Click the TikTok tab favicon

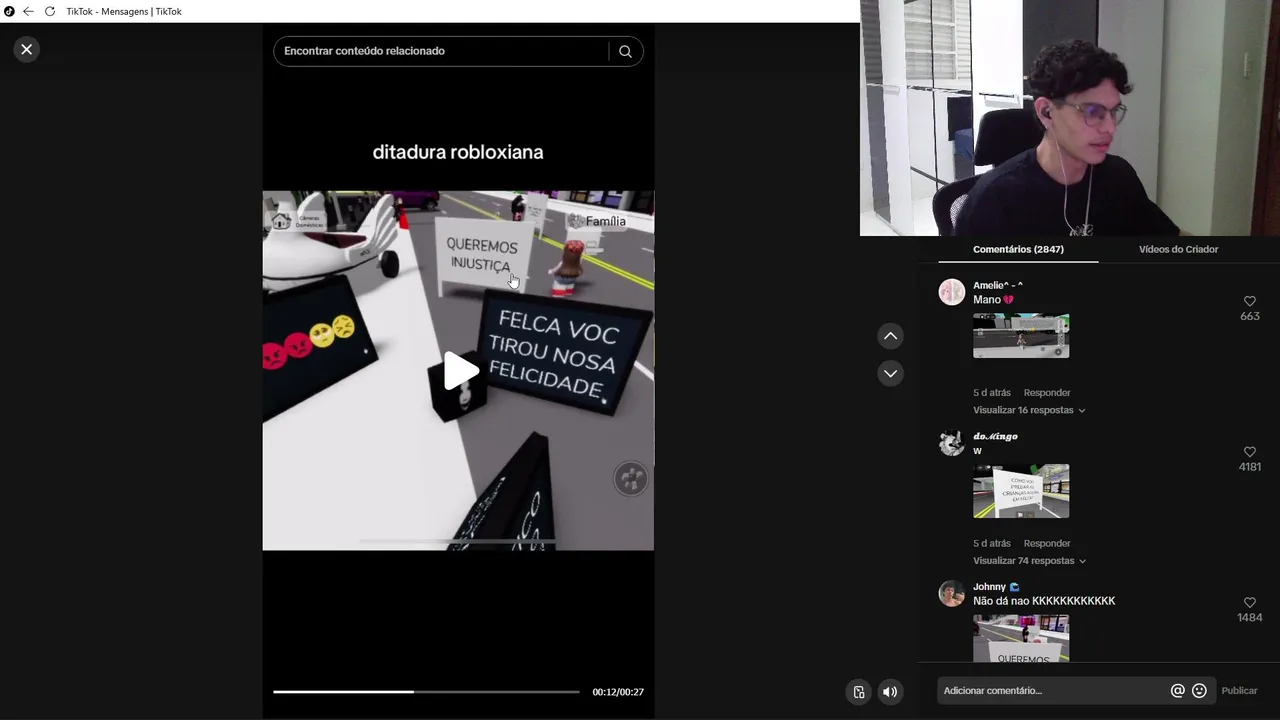[9, 11]
